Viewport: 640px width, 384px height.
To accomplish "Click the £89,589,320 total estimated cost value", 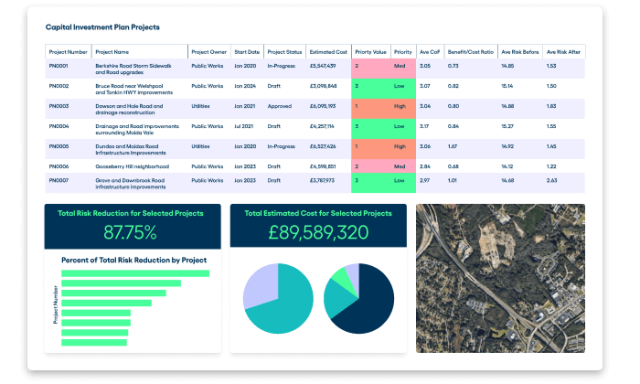I will 318,233.
